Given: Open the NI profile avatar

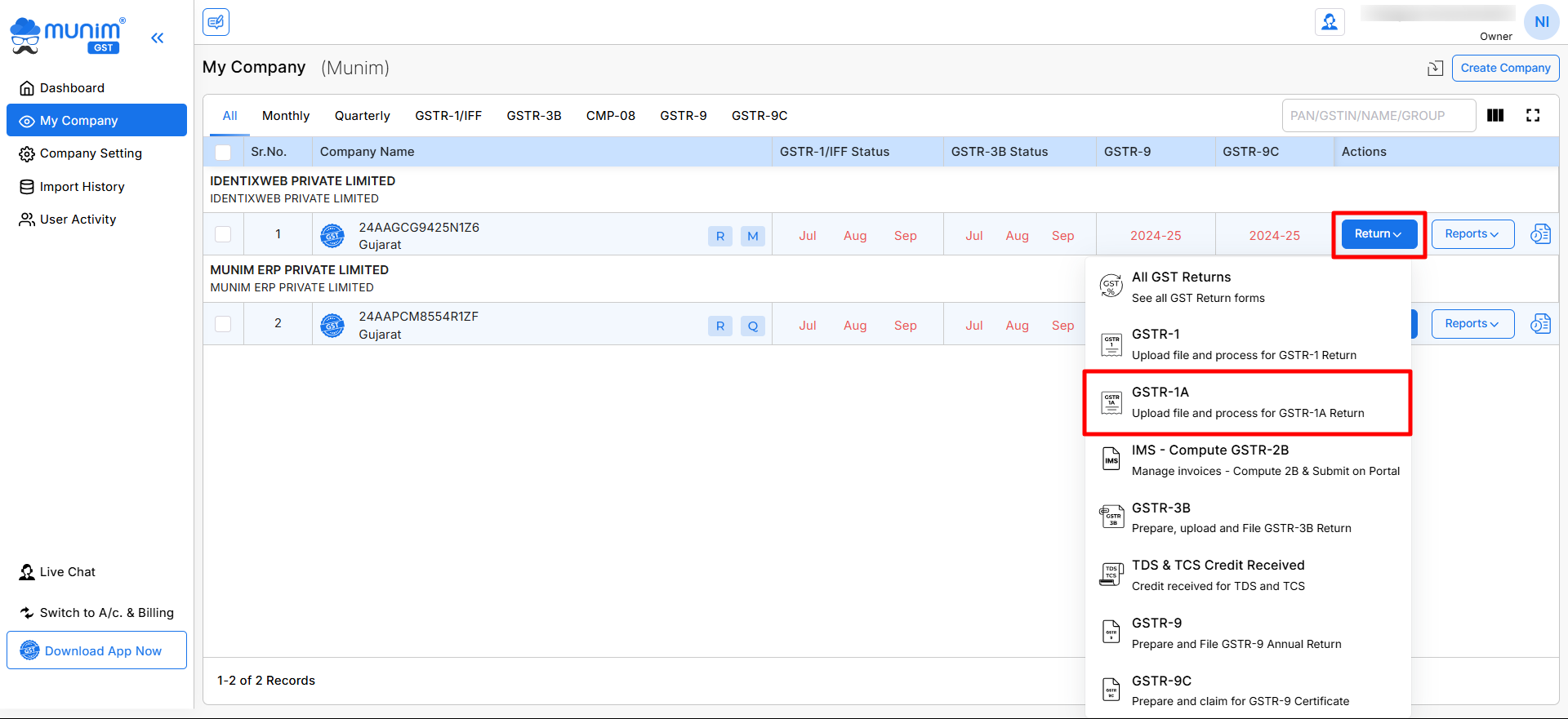Looking at the screenshot, I should click(1541, 22).
